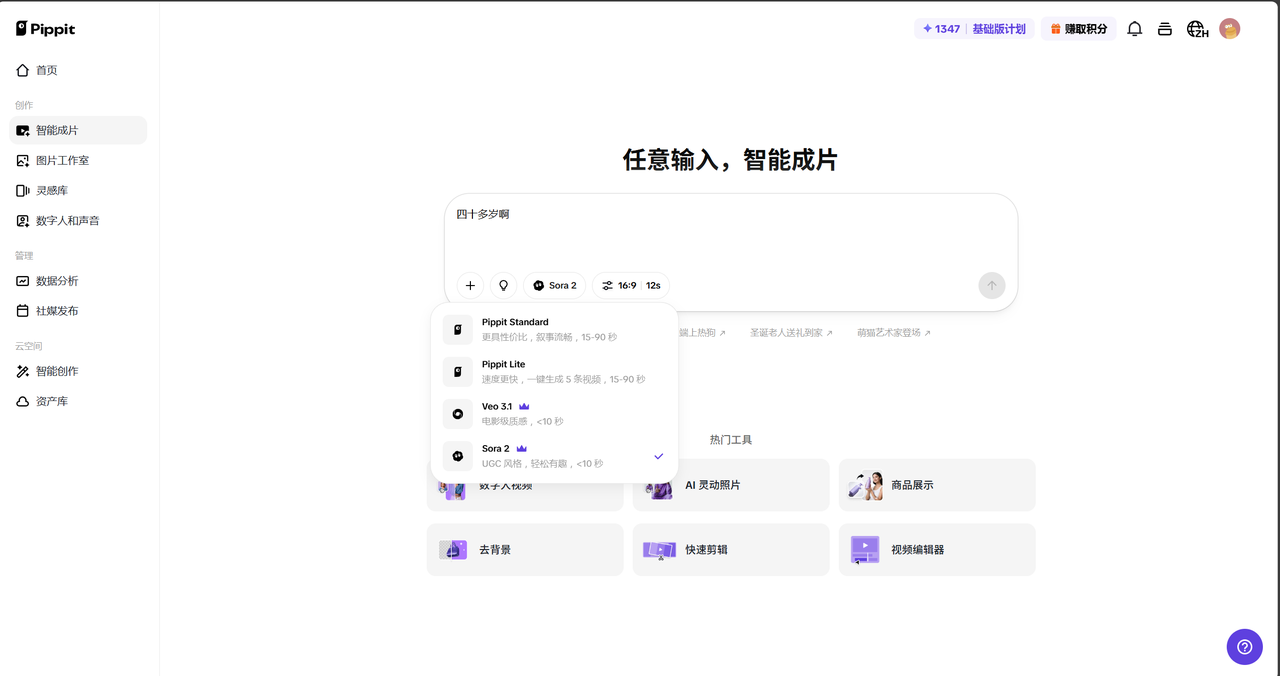
Task: Click the plus icon to add attachment
Action: coord(470,285)
